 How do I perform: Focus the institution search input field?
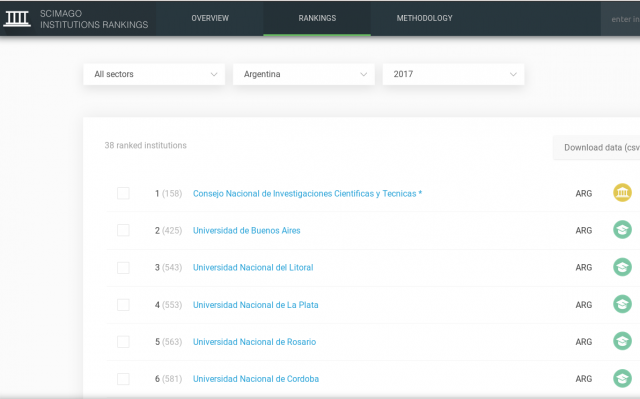click(x=620, y=19)
